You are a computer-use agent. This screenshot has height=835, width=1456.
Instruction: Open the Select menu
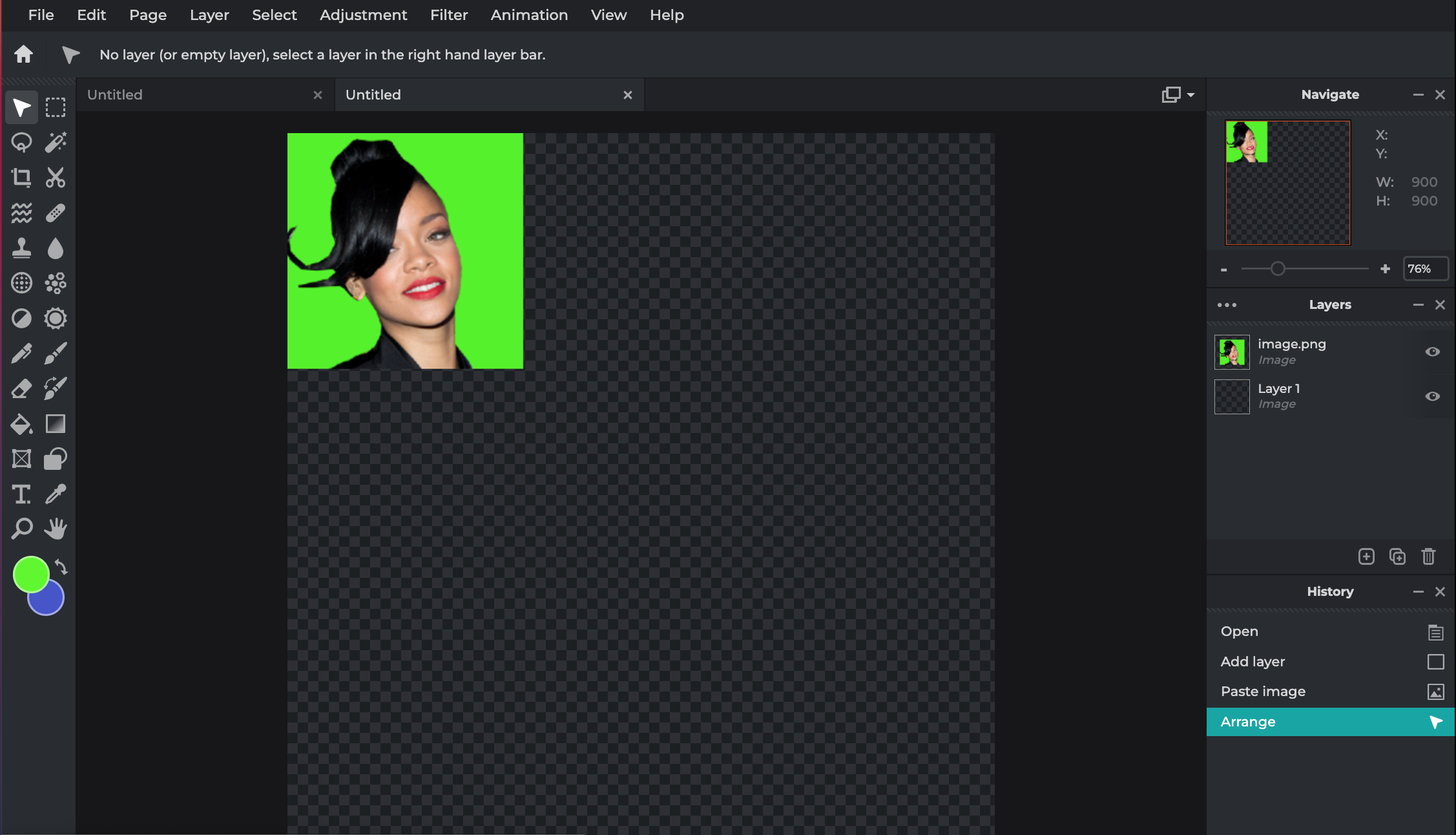tap(274, 15)
